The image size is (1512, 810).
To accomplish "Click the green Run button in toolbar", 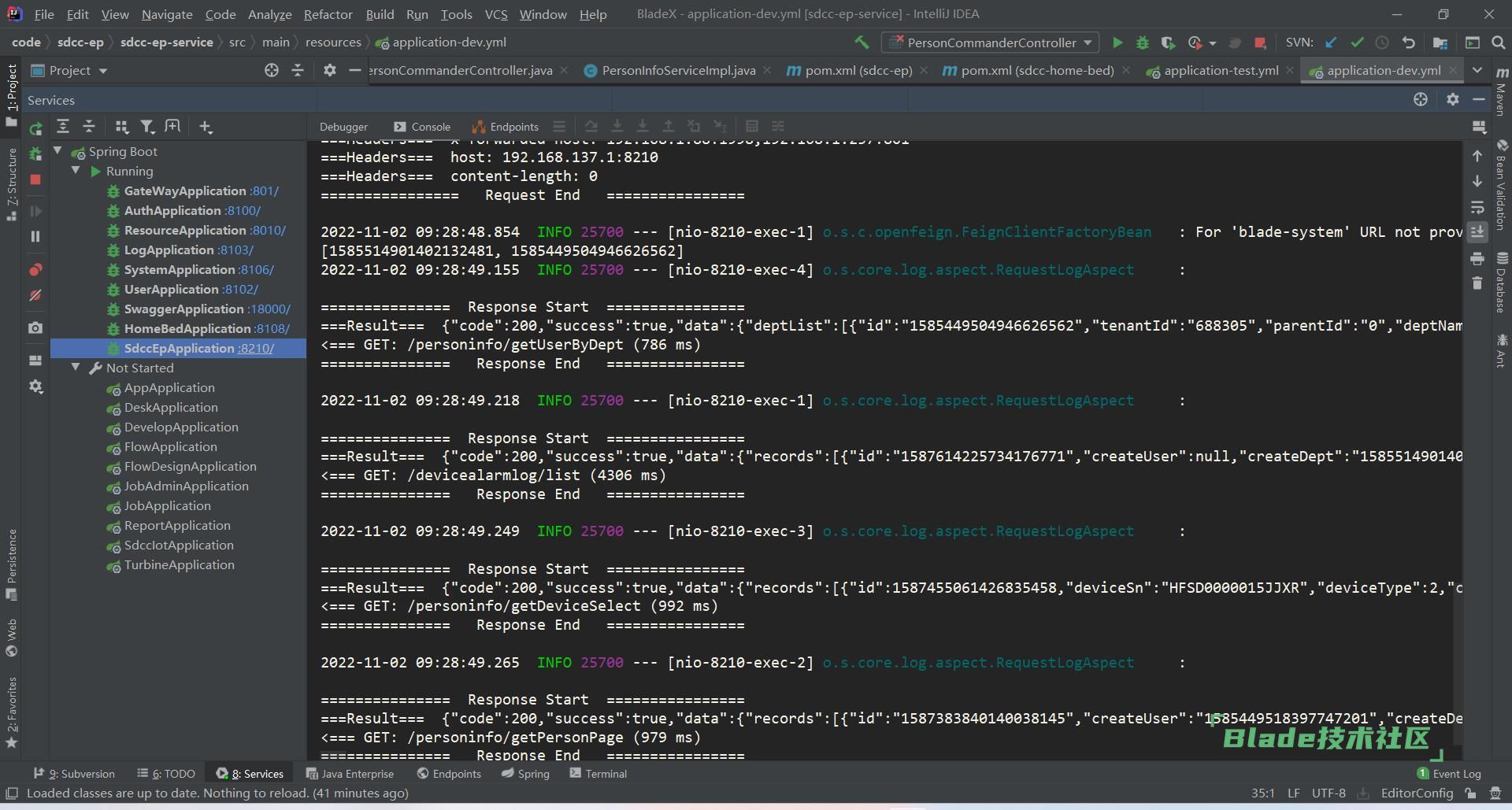I will [x=1117, y=43].
